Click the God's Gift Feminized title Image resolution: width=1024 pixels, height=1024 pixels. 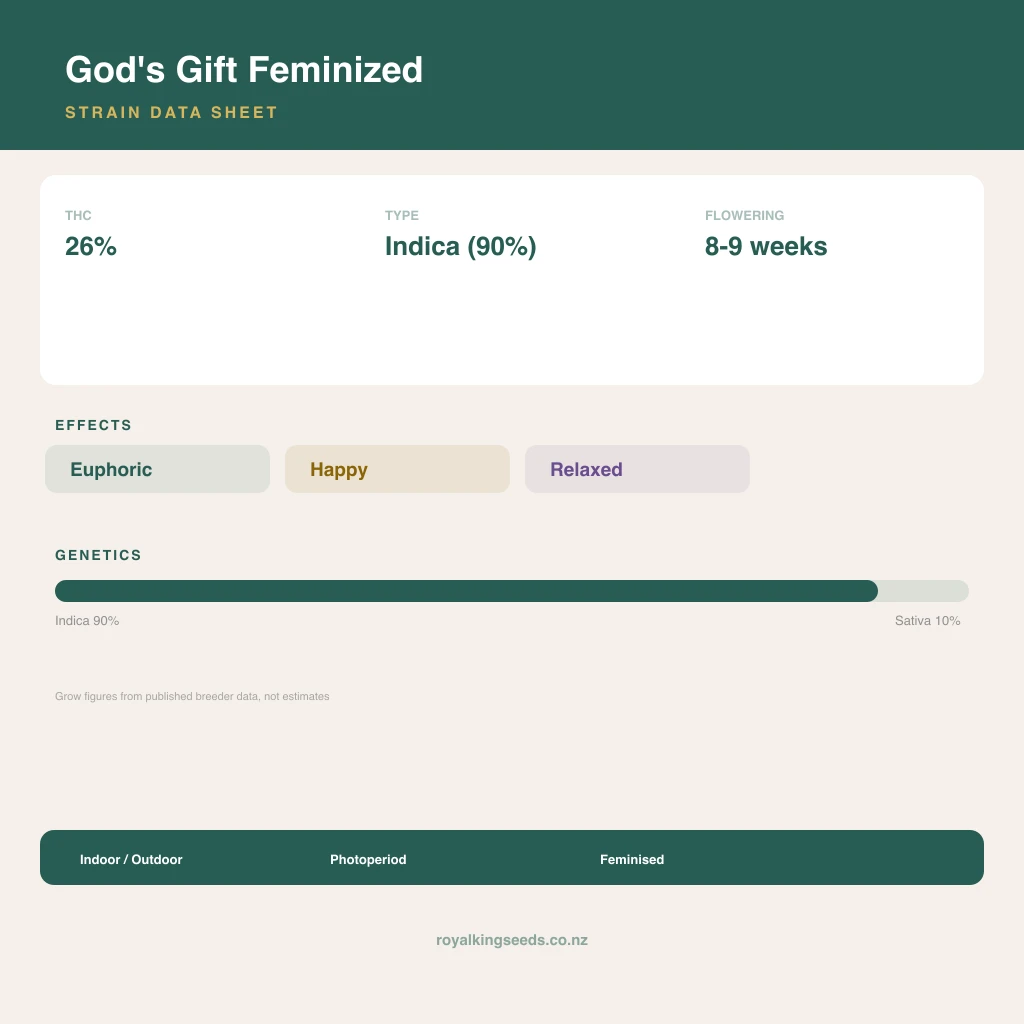click(x=244, y=69)
